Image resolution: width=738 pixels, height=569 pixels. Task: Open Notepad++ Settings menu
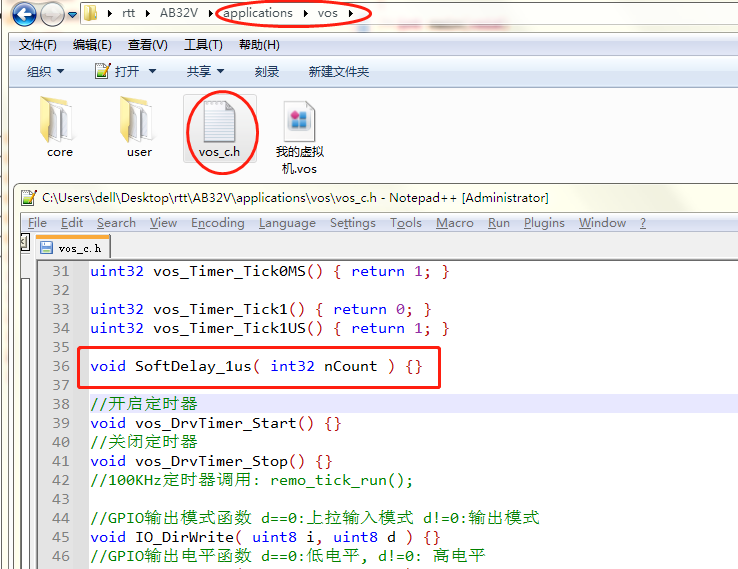click(x=353, y=223)
